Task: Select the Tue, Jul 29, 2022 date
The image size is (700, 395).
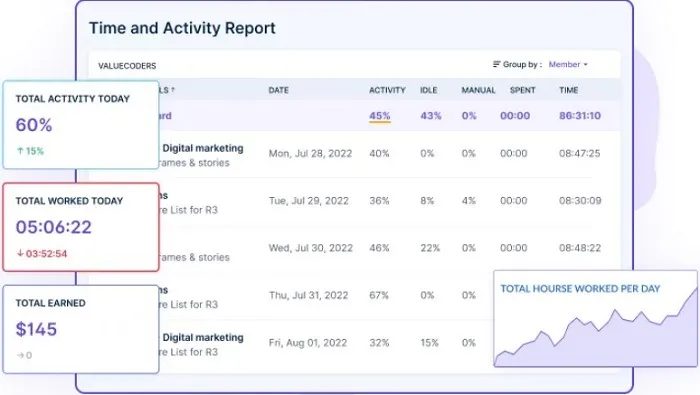Action: coord(308,201)
